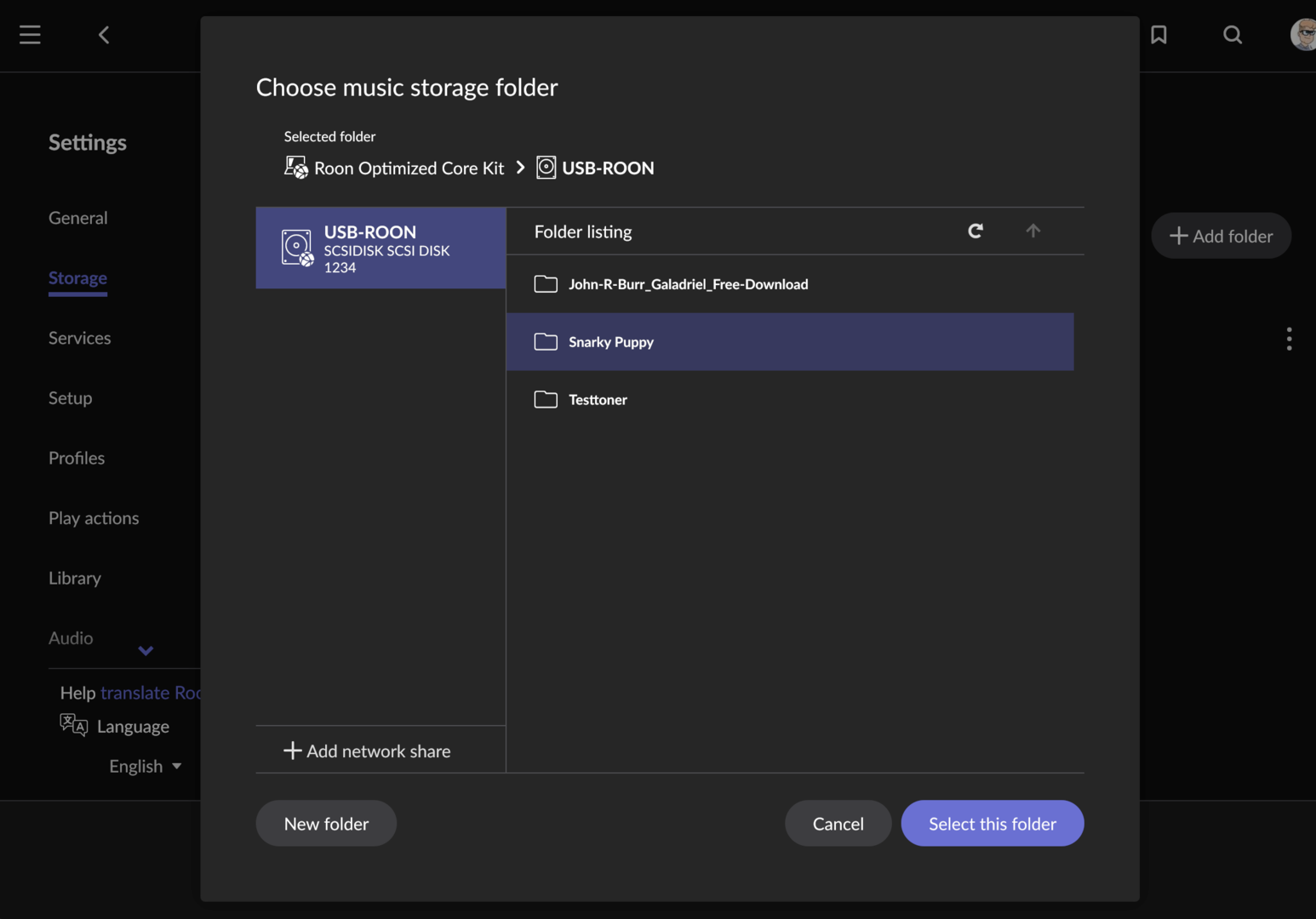Select the USB-ROON drive entry
Image resolution: width=1316 pixels, height=919 pixels.
380,248
